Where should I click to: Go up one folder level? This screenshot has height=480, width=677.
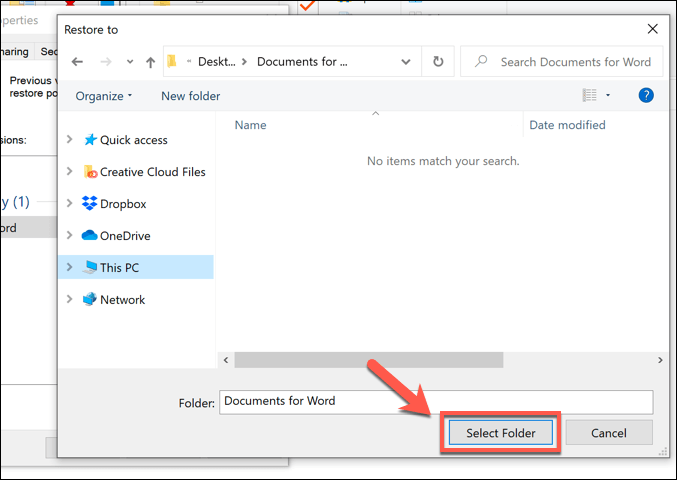tap(150, 62)
